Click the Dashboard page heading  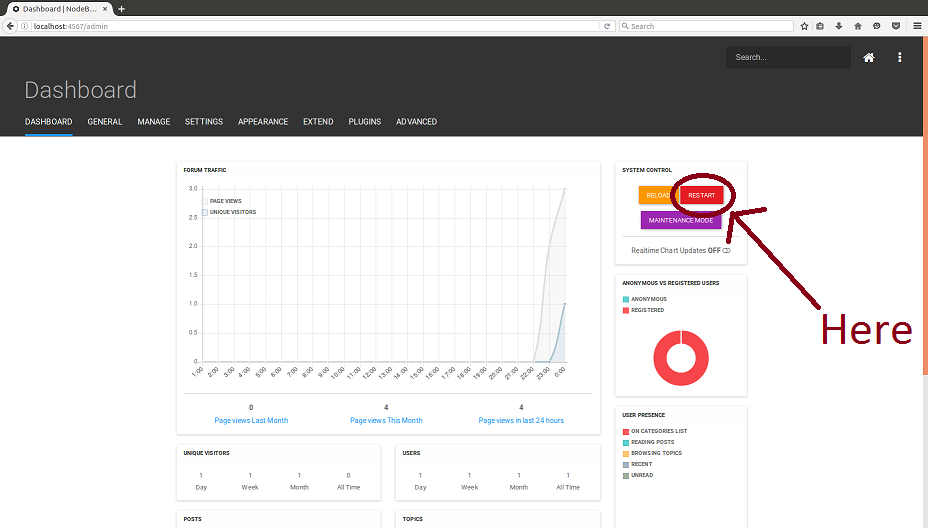[x=80, y=90]
